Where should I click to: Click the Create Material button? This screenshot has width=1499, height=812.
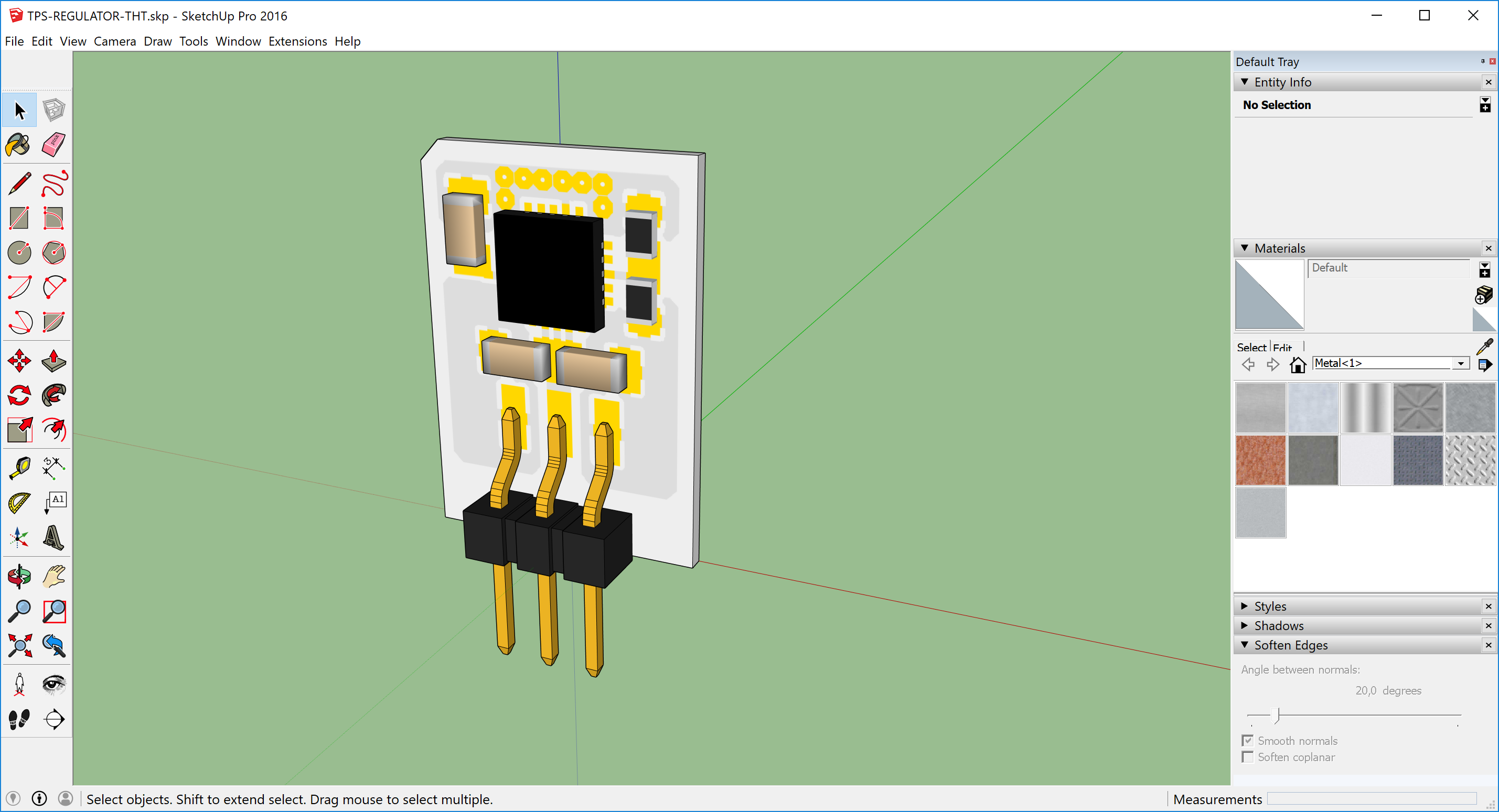[1484, 296]
